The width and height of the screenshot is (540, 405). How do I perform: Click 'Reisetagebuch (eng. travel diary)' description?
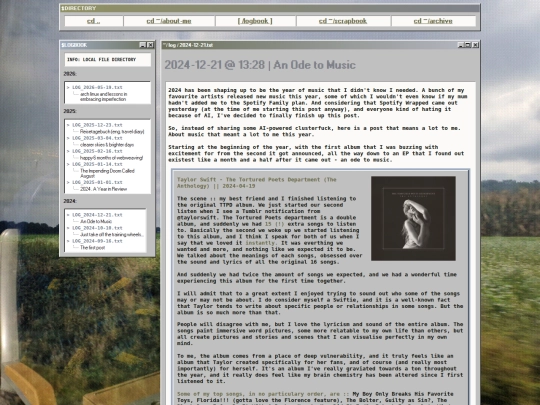(112, 132)
